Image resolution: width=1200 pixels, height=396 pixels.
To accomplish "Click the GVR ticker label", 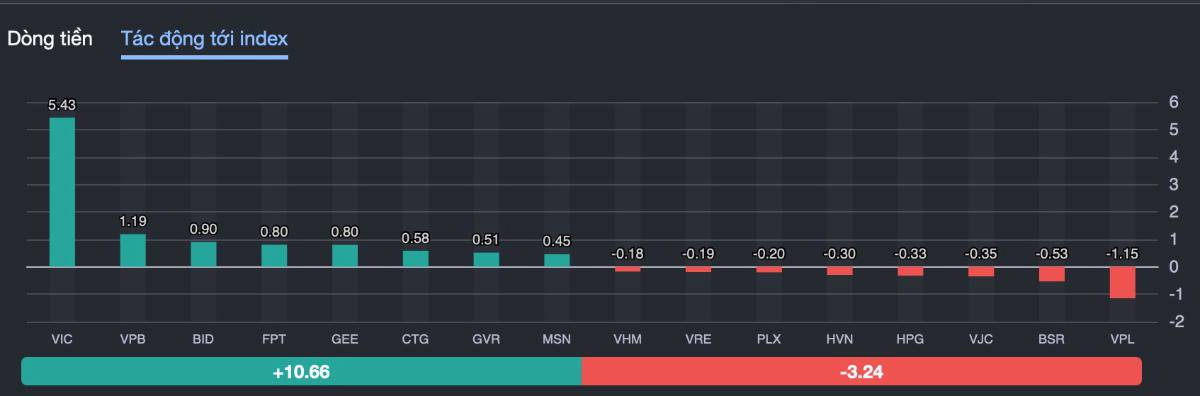I will click(x=486, y=340).
